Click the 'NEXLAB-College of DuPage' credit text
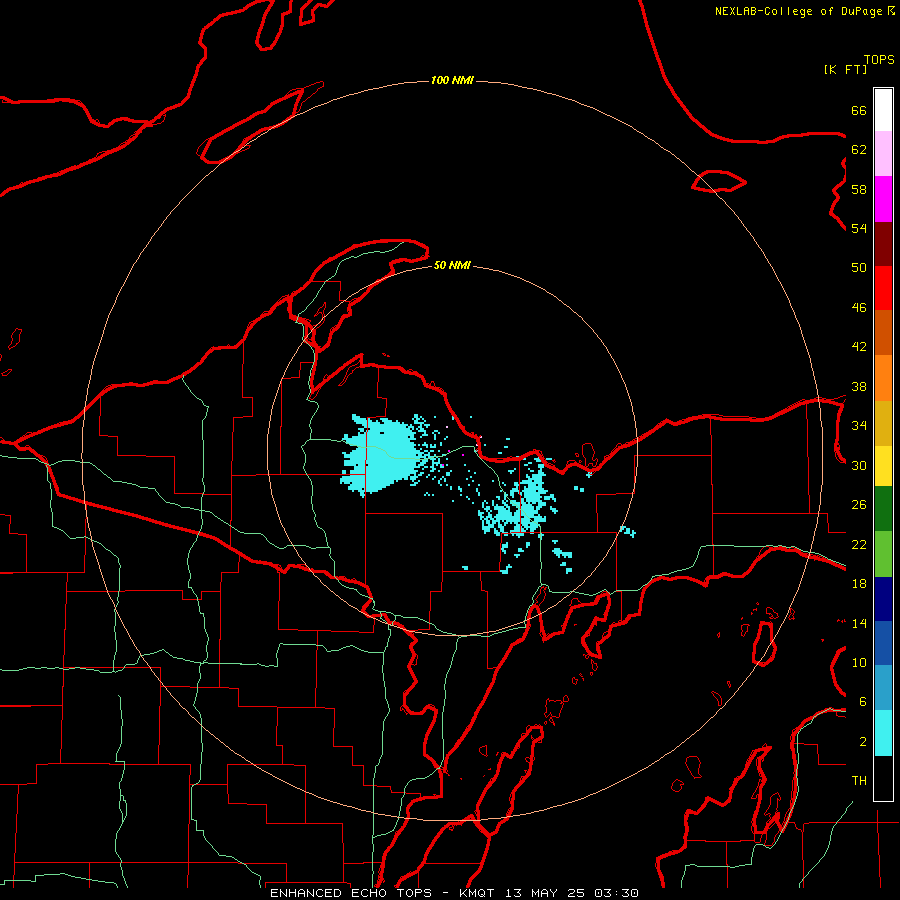The width and height of the screenshot is (900, 900). click(798, 11)
